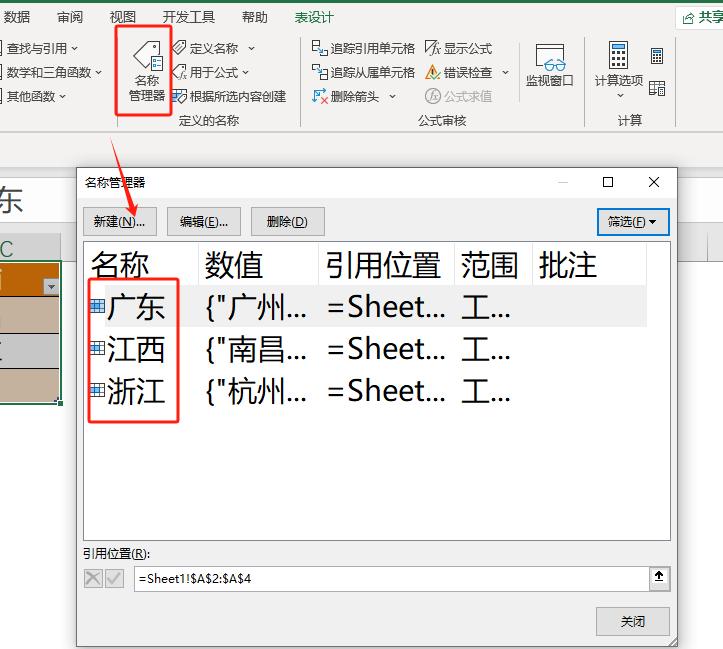The width and height of the screenshot is (723, 649).
Task: Click 批注 column header
Action: click(589, 265)
